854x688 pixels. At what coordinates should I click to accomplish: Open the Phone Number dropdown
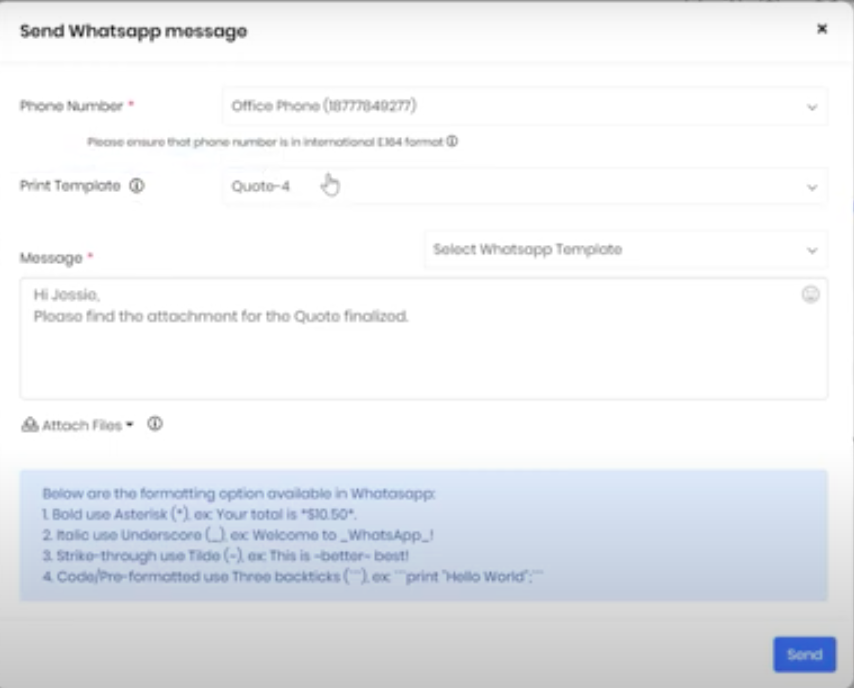[x=525, y=106]
